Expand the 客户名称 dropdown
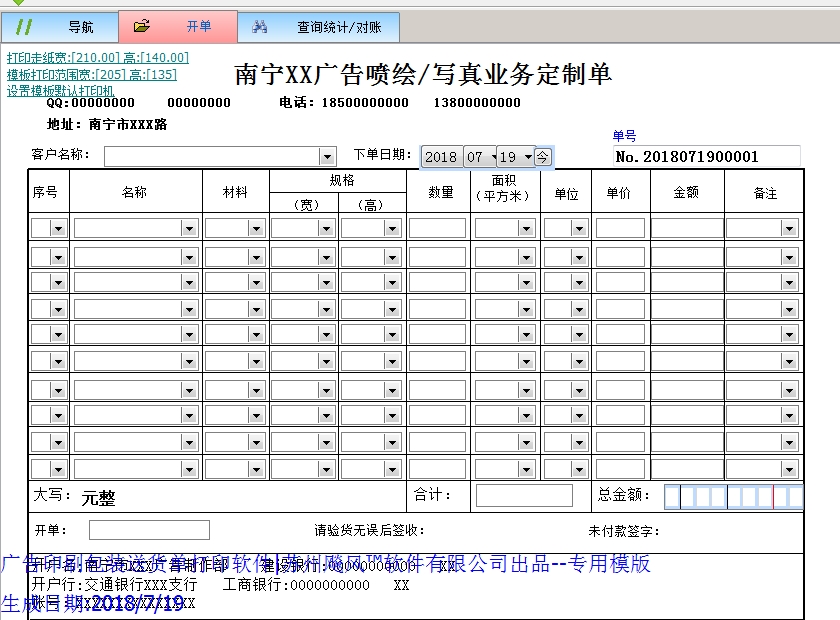This screenshot has height=620, width=840. (327, 157)
